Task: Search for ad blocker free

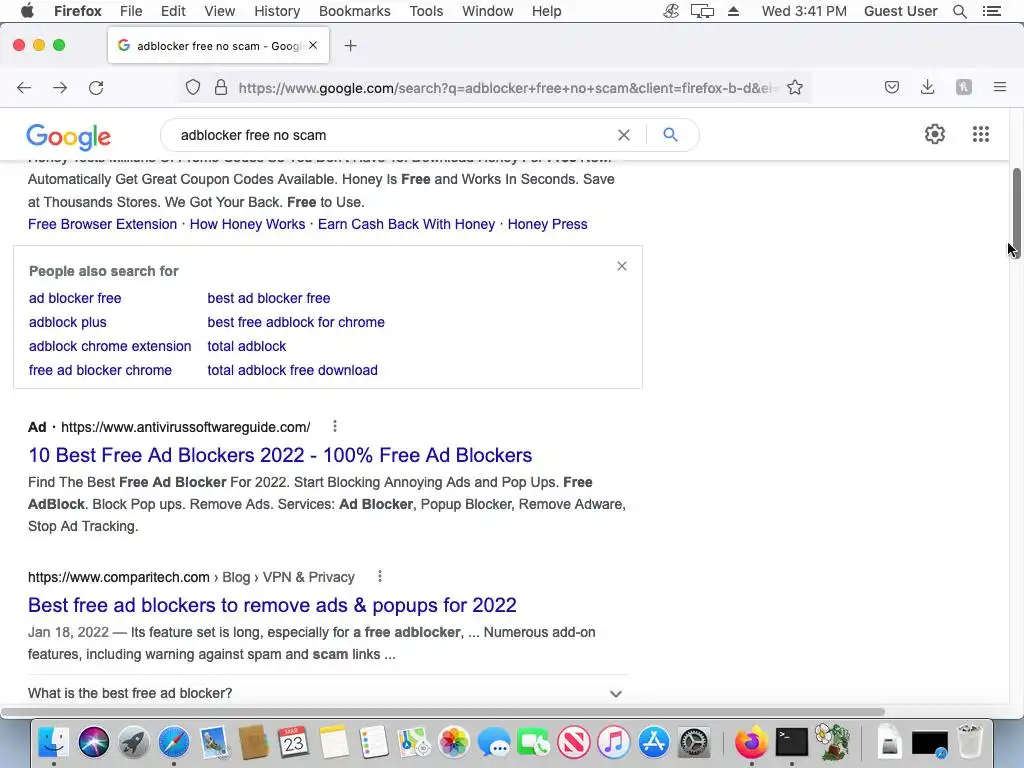Action: click(x=75, y=298)
